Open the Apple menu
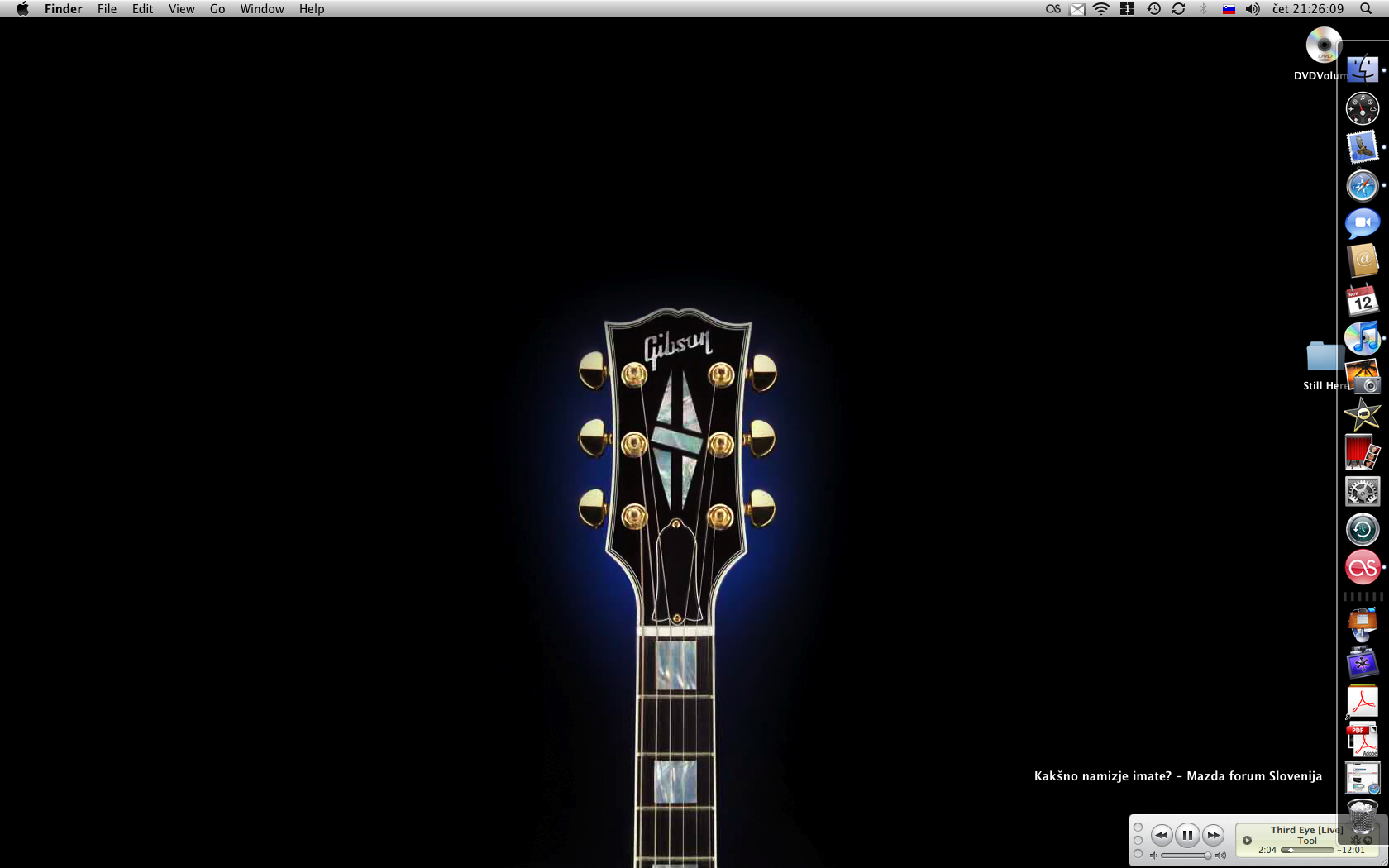 click(x=22, y=9)
